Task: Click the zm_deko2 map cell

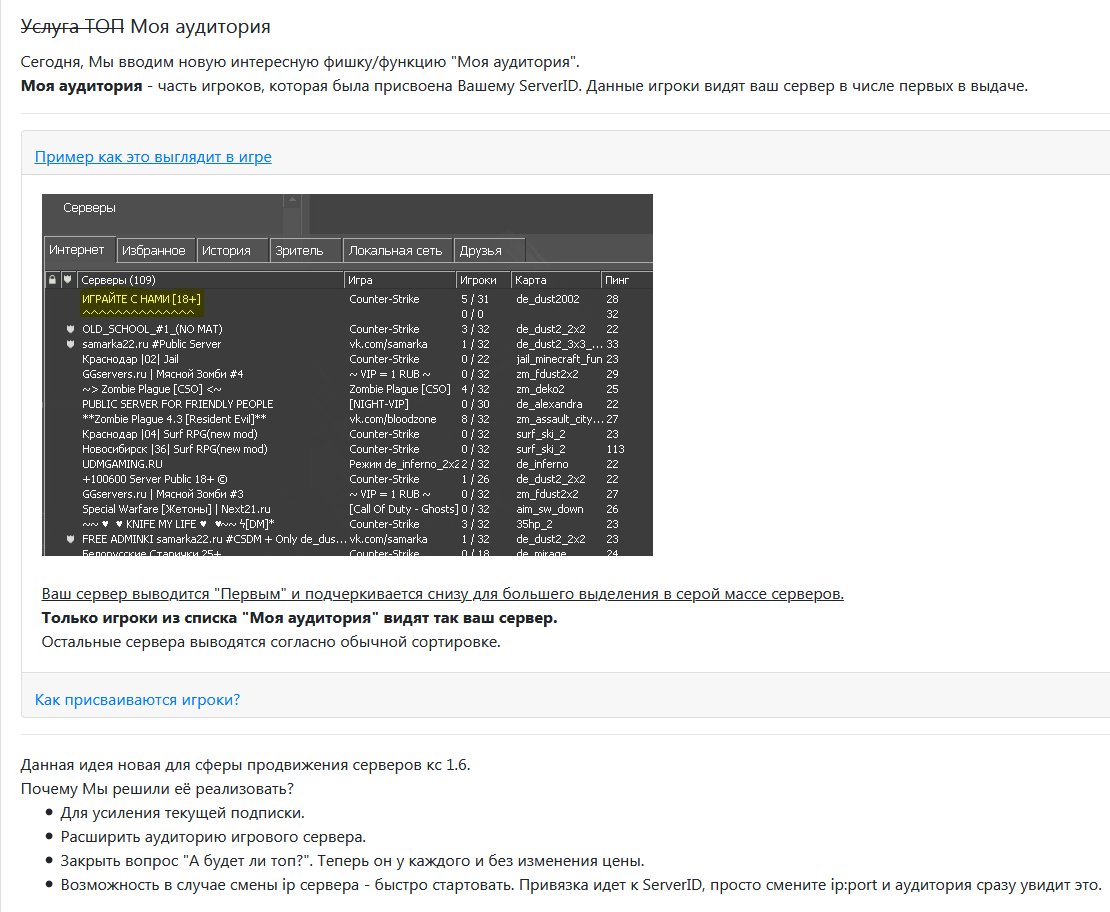Action: point(540,389)
